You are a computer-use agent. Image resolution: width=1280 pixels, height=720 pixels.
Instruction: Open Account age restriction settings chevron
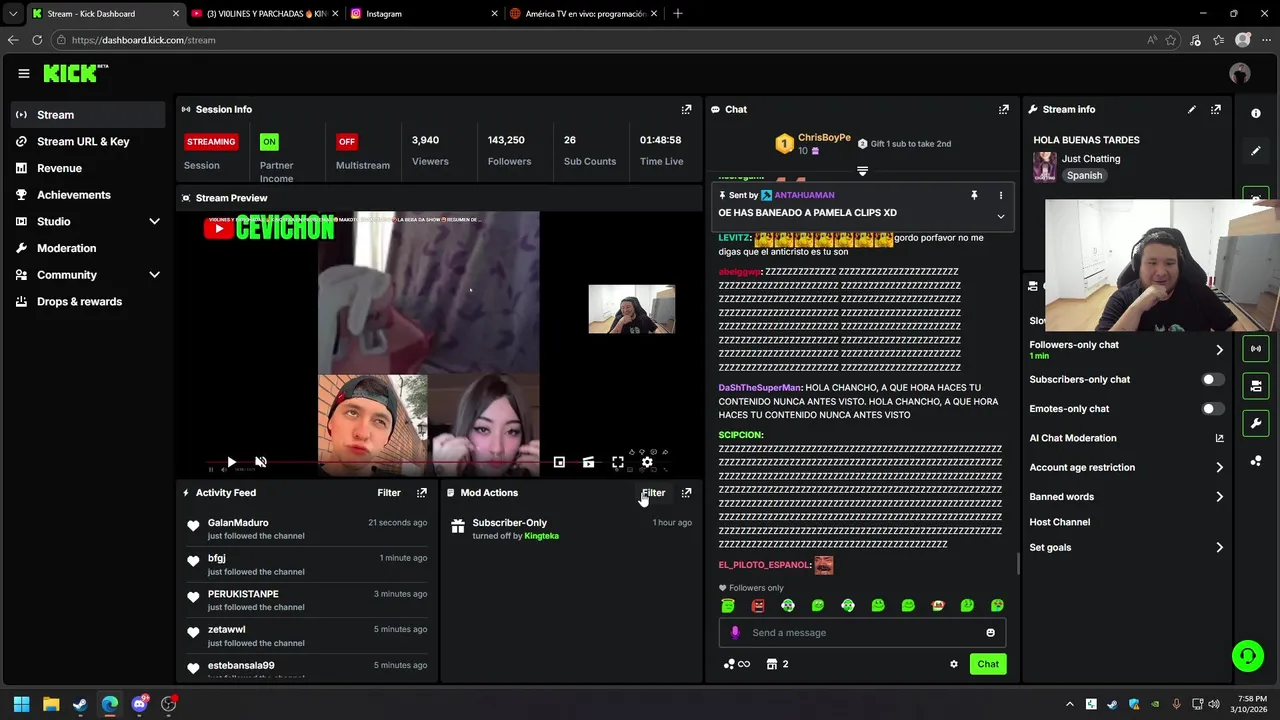tap(1219, 467)
